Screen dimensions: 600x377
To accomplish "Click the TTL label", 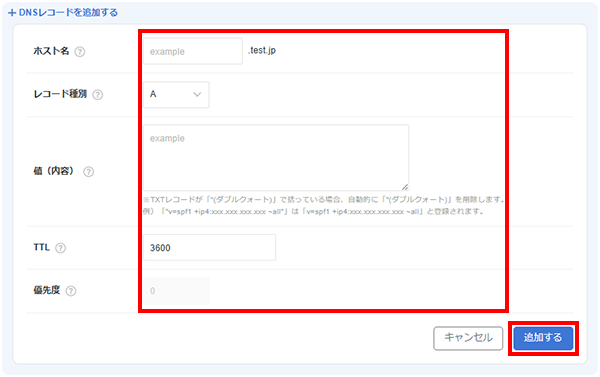I will tap(42, 247).
